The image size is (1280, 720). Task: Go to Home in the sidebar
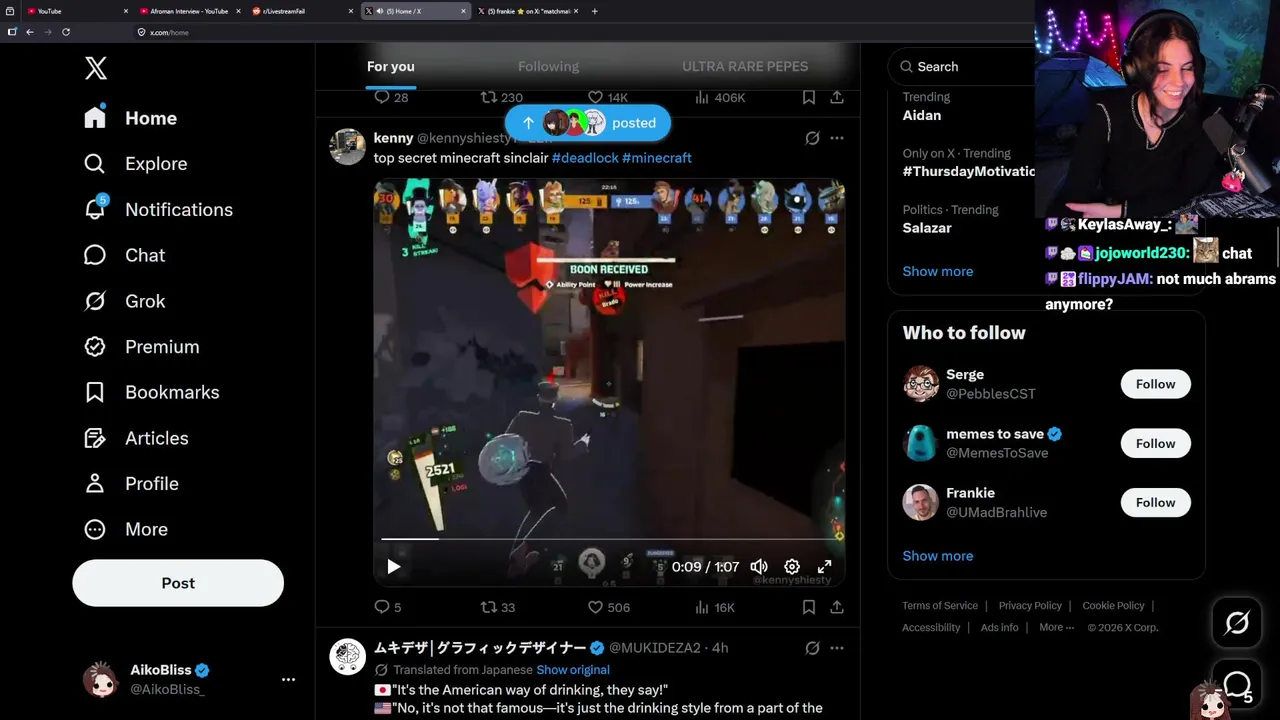[130, 118]
